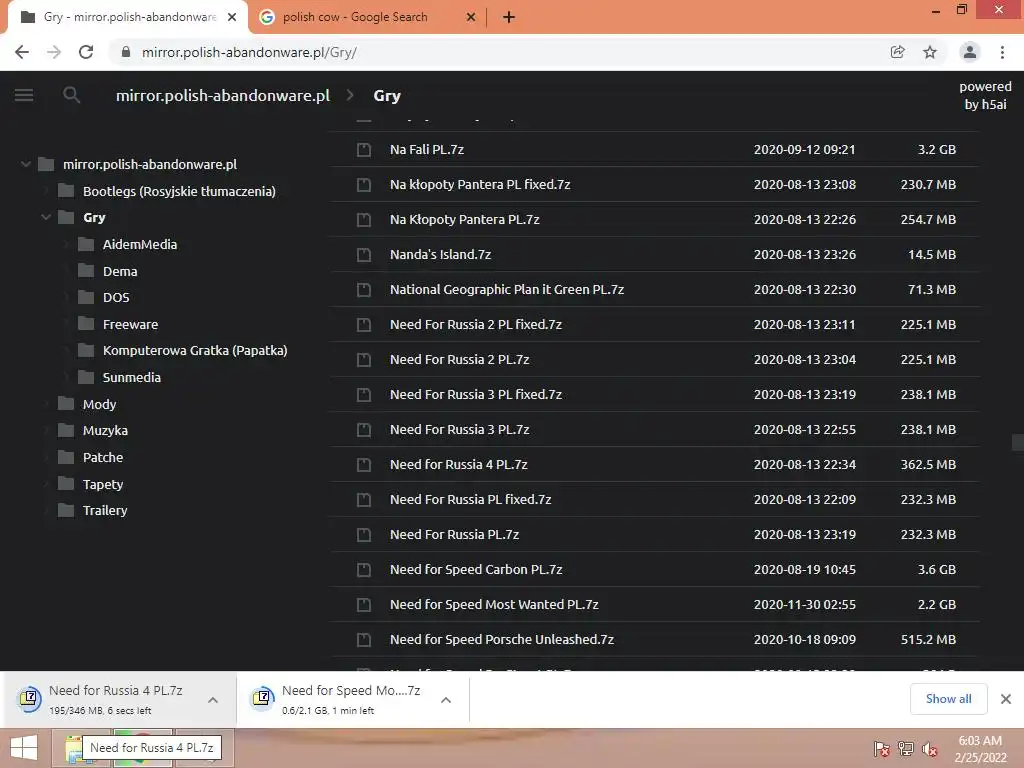1024x768 pixels.
Task: Click the address bar URL field
Action: [x=496, y=52]
